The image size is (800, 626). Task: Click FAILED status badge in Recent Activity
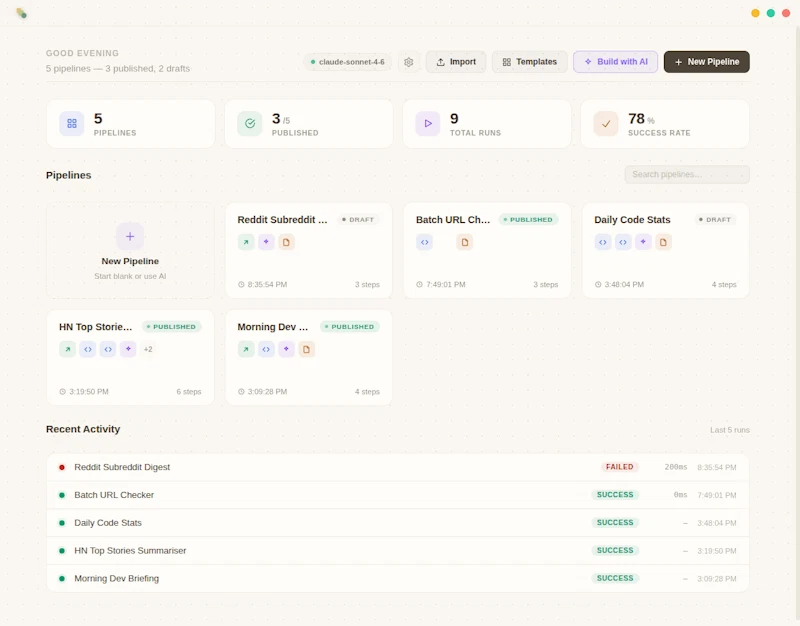[x=619, y=467]
